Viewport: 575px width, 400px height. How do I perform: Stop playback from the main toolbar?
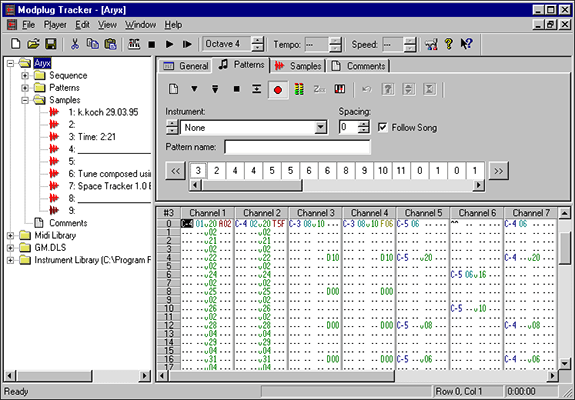tap(151, 44)
